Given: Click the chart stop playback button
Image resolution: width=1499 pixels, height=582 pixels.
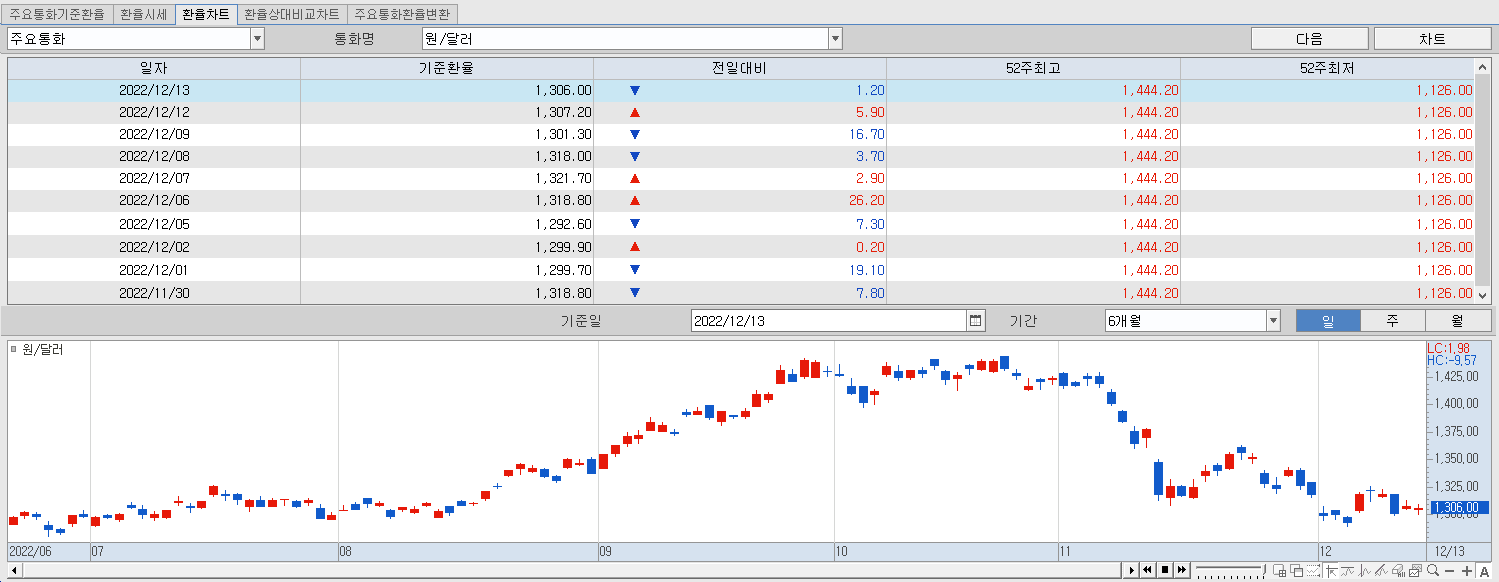Looking at the screenshot, I should 1165,570.
